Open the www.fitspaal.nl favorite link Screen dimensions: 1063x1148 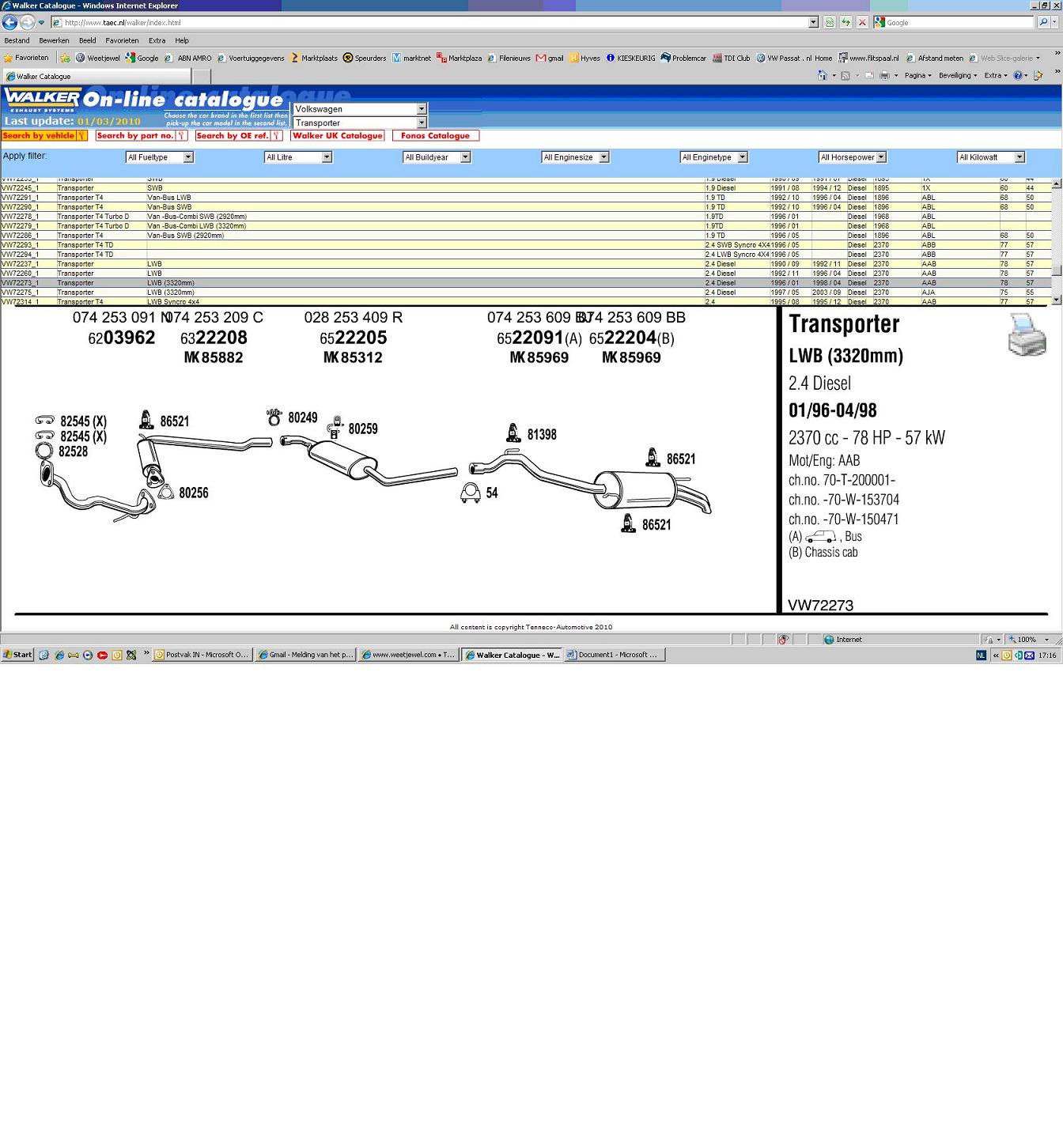[x=868, y=58]
